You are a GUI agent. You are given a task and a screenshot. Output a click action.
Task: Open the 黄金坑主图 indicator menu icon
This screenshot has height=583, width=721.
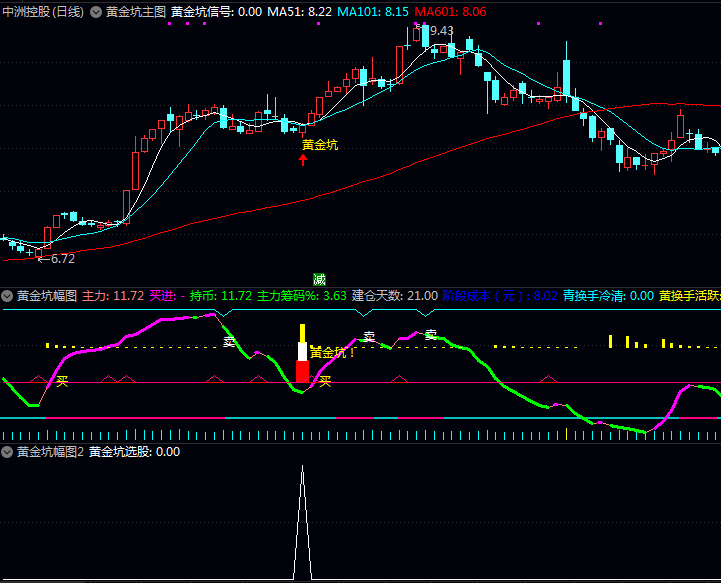[x=96, y=12]
